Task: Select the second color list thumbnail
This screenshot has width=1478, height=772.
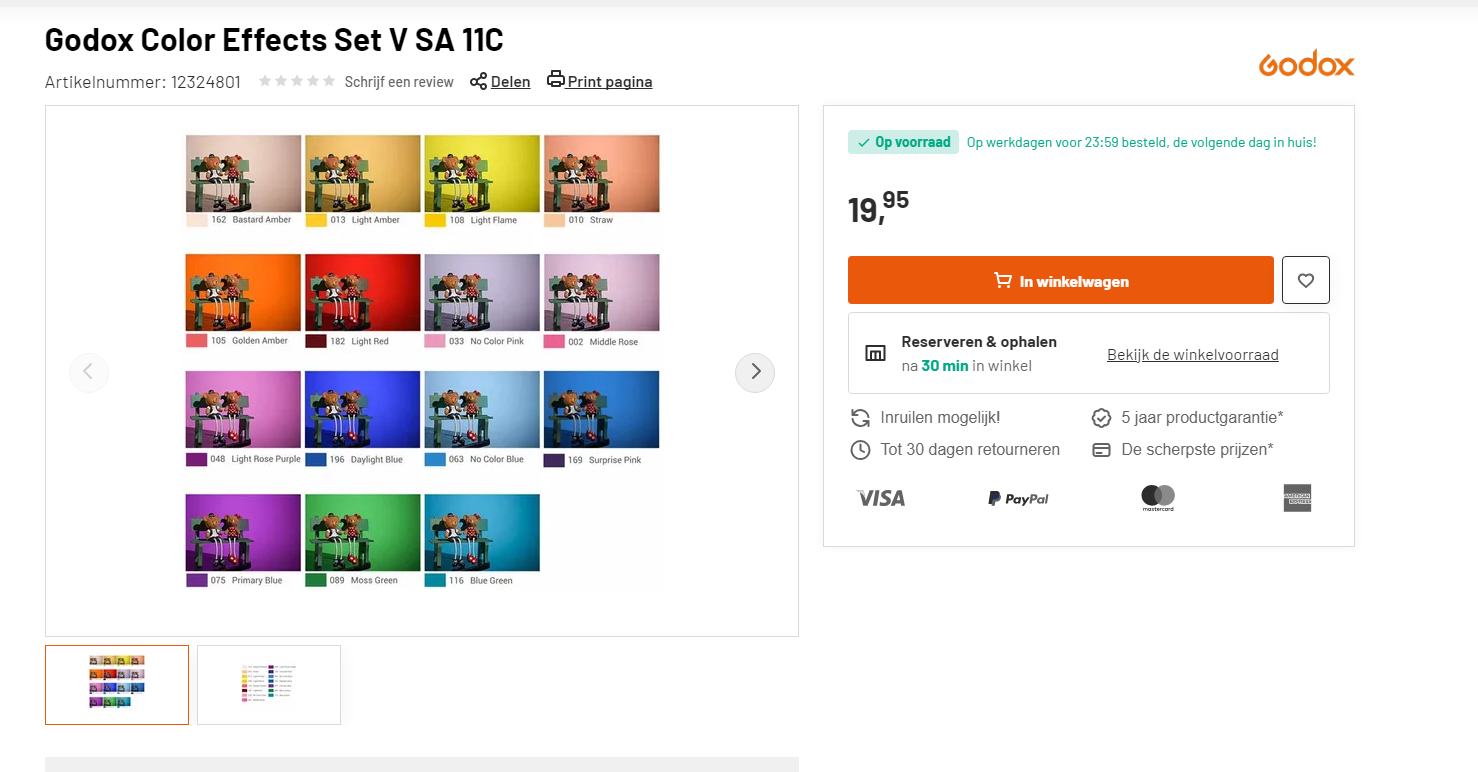Action: [269, 685]
